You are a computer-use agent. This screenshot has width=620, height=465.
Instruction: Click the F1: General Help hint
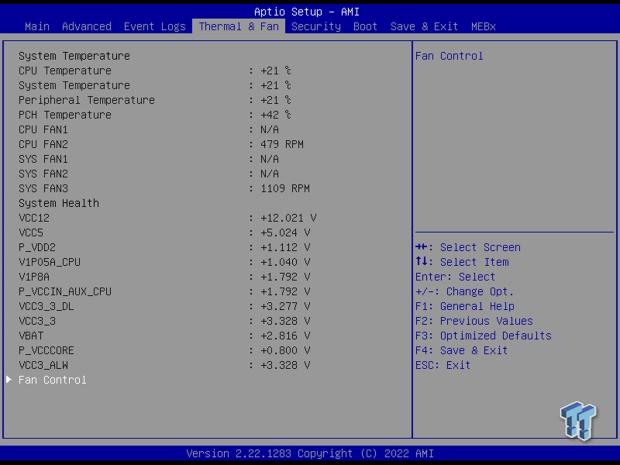(465, 306)
